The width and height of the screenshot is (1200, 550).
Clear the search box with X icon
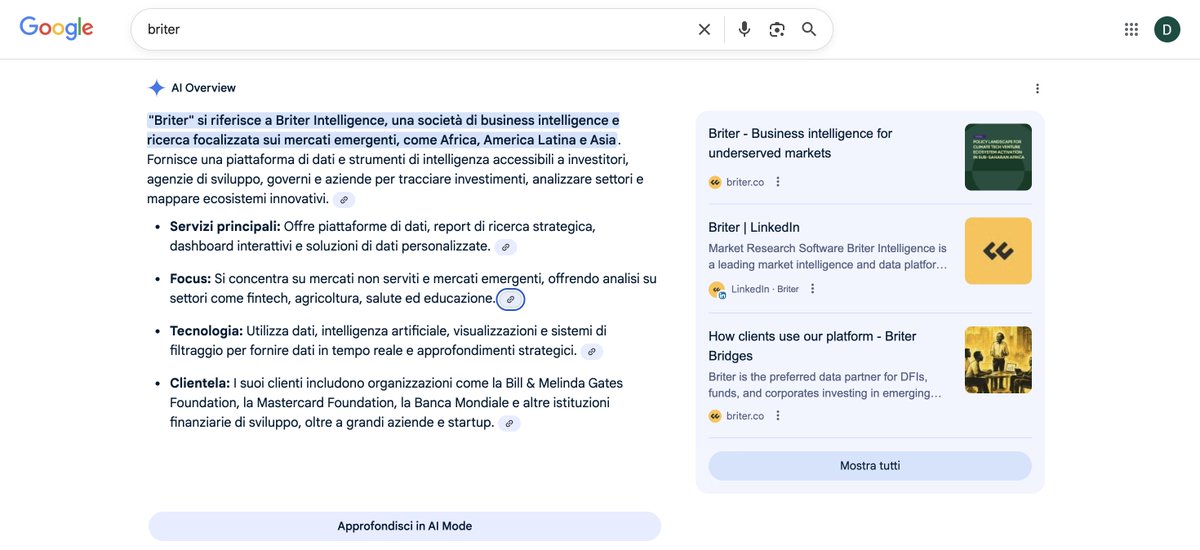point(704,29)
